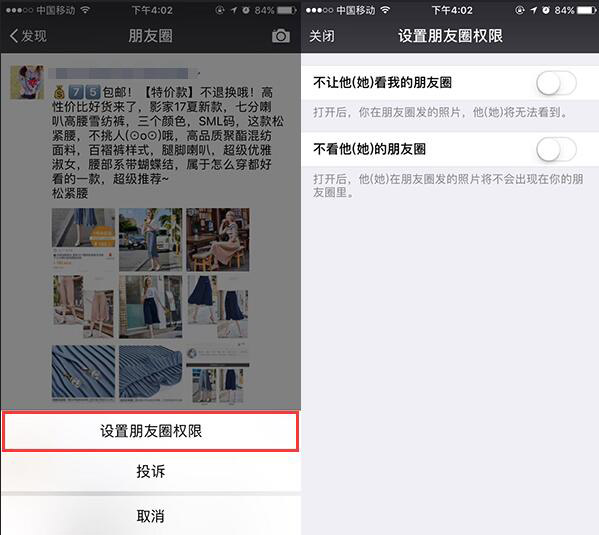Tap 关闭 on the permissions screen
599x535 pixels.
tap(322, 36)
